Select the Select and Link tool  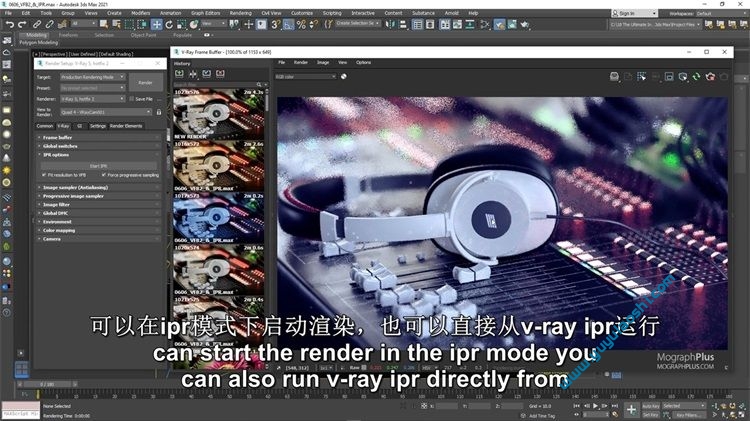coord(37,24)
